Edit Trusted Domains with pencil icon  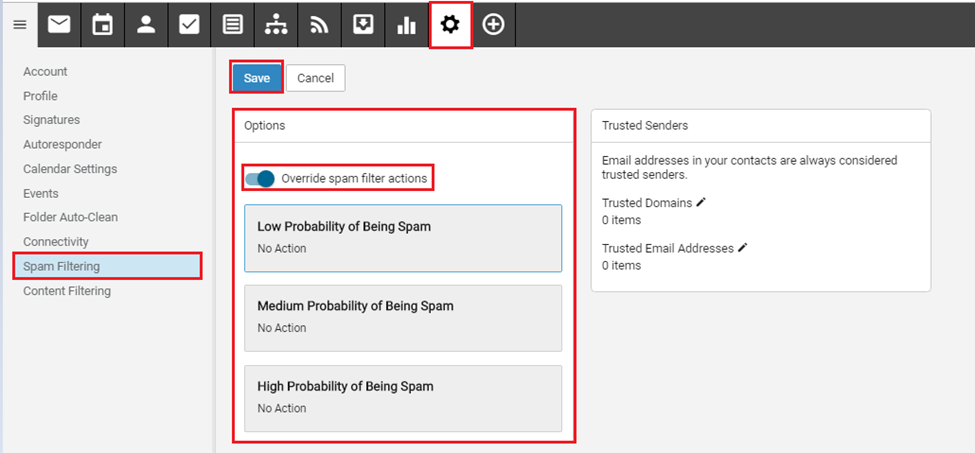click(701, 202)
